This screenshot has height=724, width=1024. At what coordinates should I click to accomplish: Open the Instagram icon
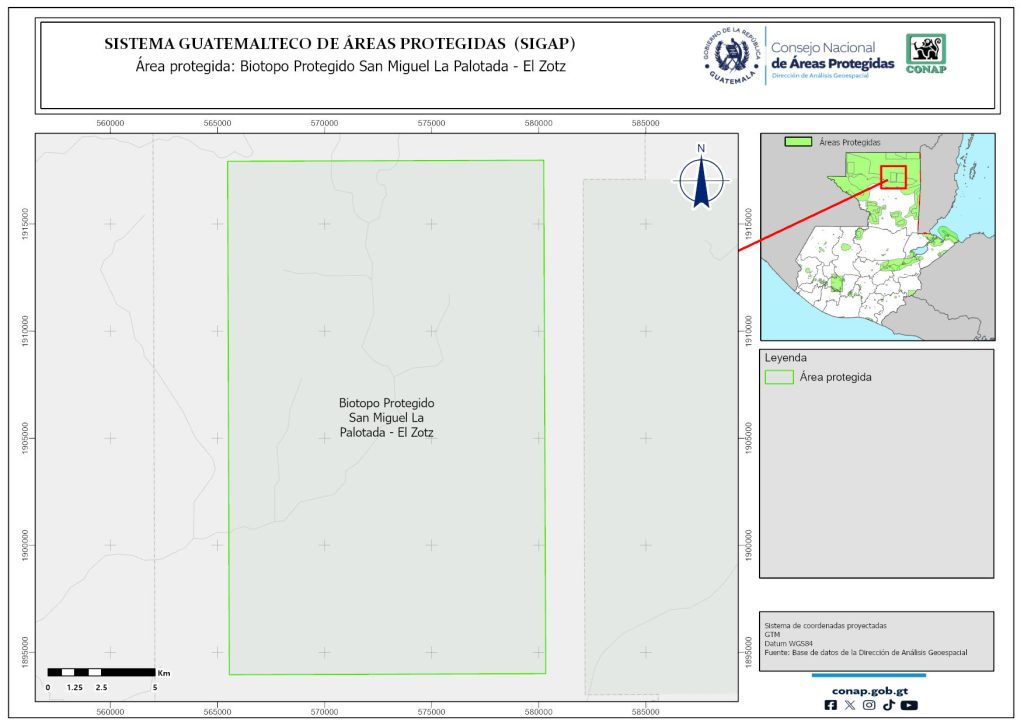coord(869,705)
